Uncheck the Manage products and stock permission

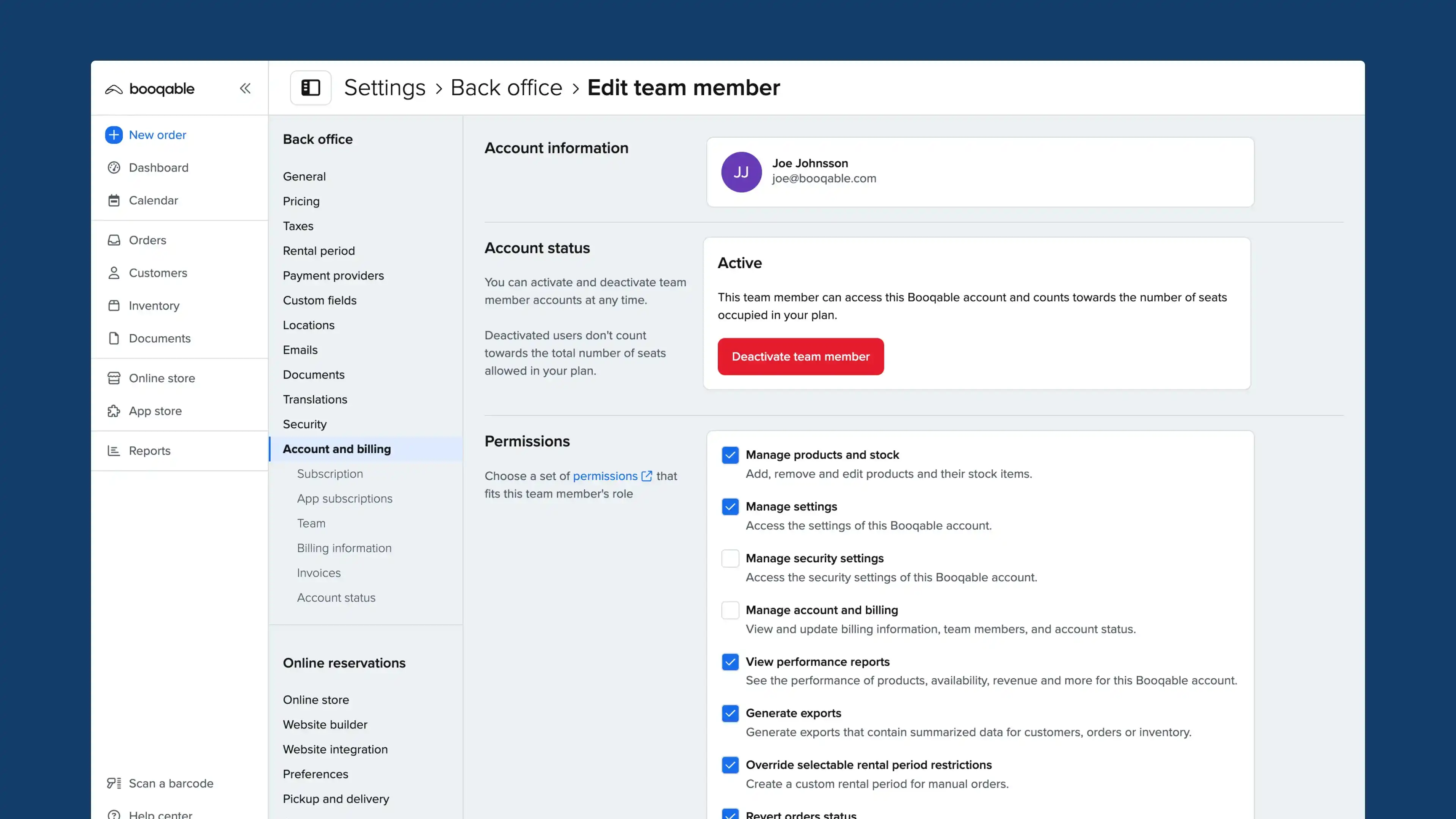point(730,455)
